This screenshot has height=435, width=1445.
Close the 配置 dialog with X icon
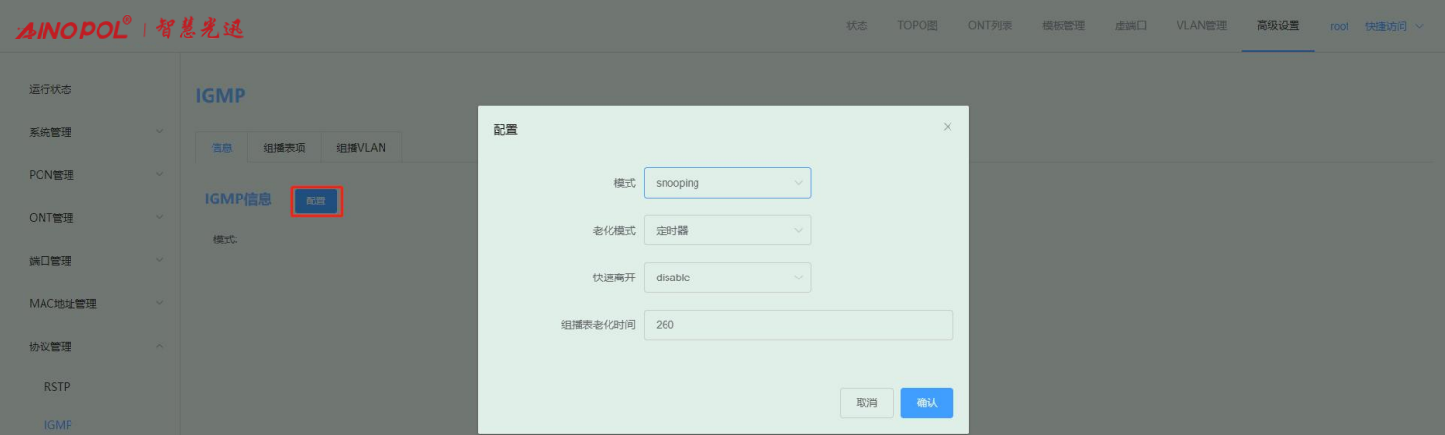click(x=947, y=127)
